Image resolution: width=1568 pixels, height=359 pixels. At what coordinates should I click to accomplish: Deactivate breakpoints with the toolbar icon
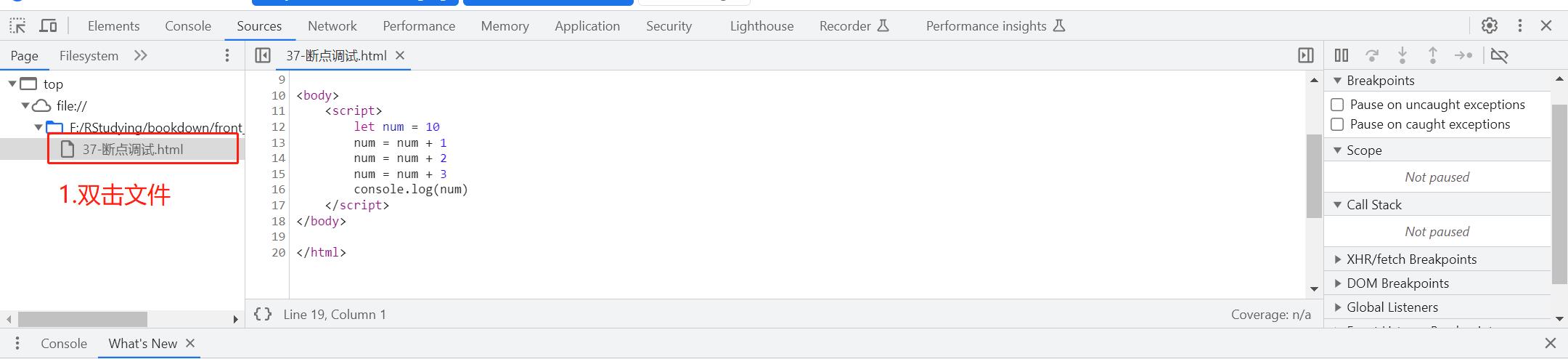(1499, 55)
